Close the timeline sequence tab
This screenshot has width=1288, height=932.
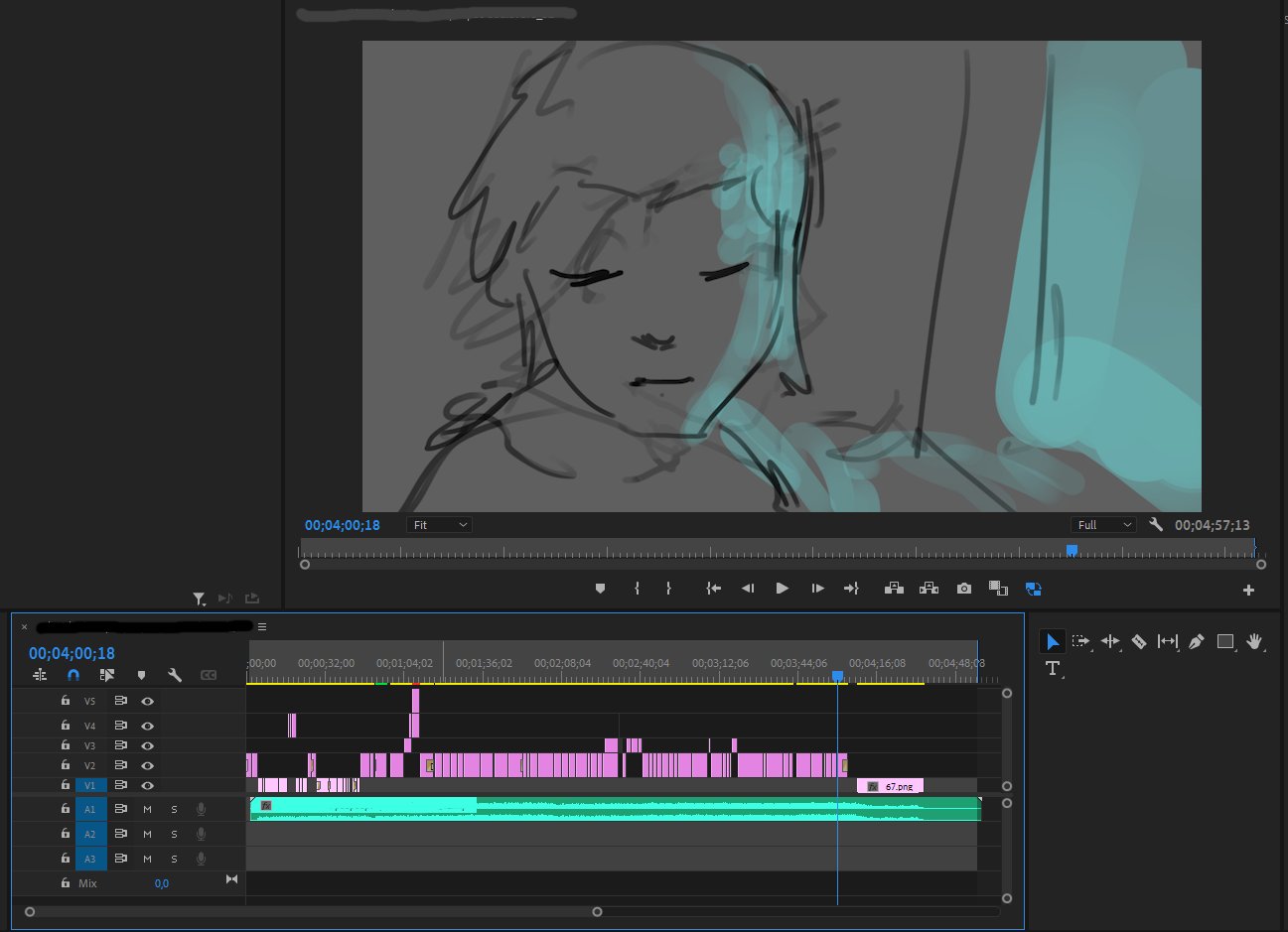pyautogui.click(x=25, y=627)
